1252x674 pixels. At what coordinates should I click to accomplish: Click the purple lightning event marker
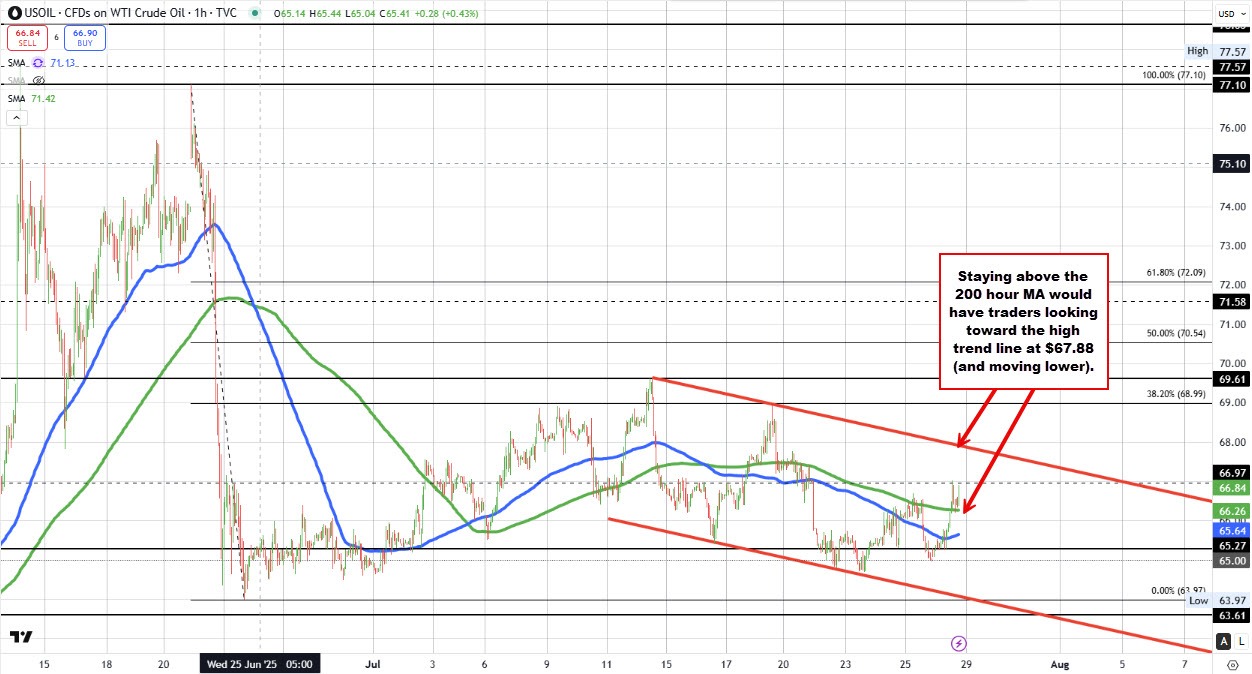[958, 643]
